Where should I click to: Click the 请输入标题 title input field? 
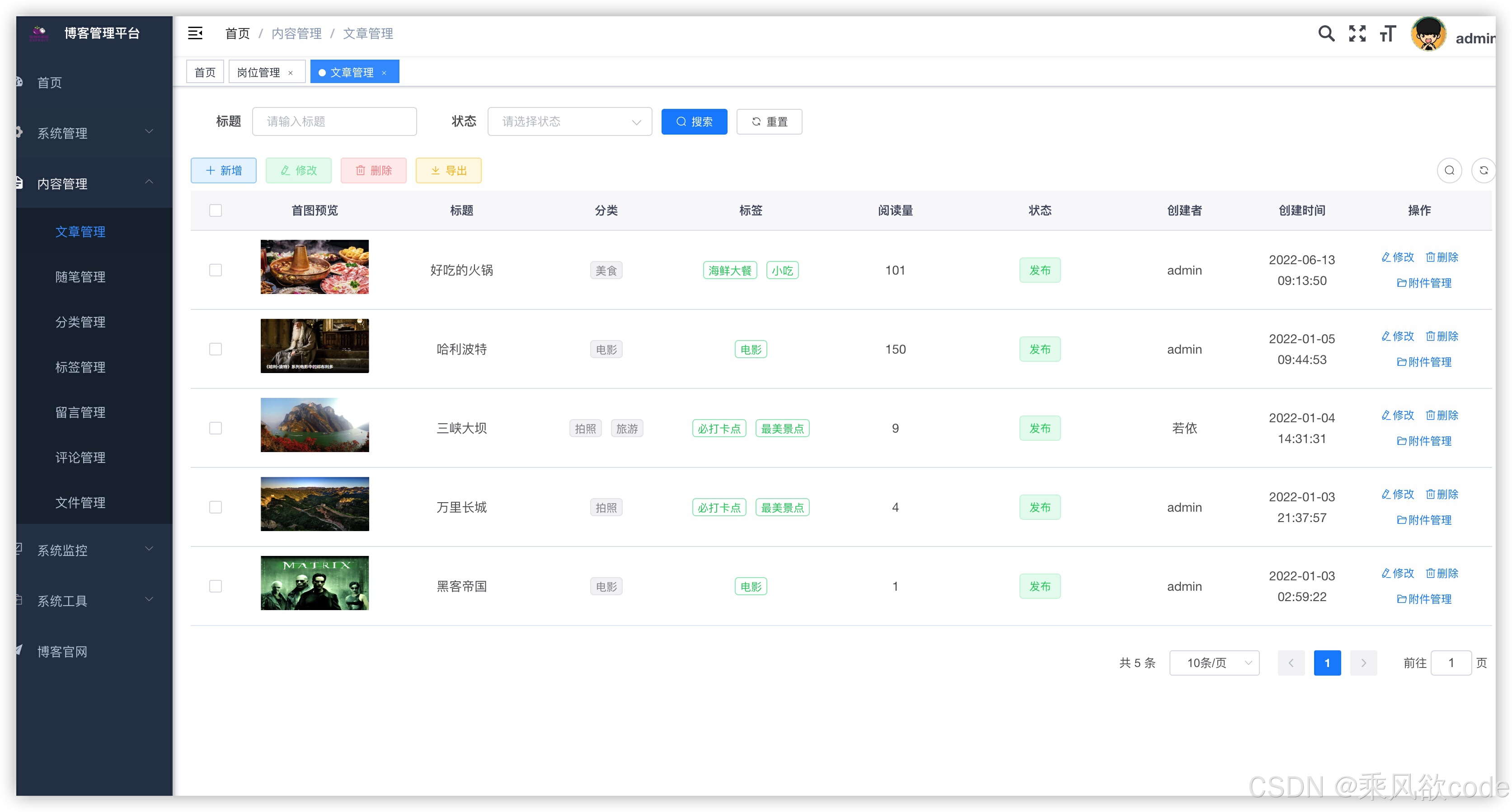(x=334, y=121)
